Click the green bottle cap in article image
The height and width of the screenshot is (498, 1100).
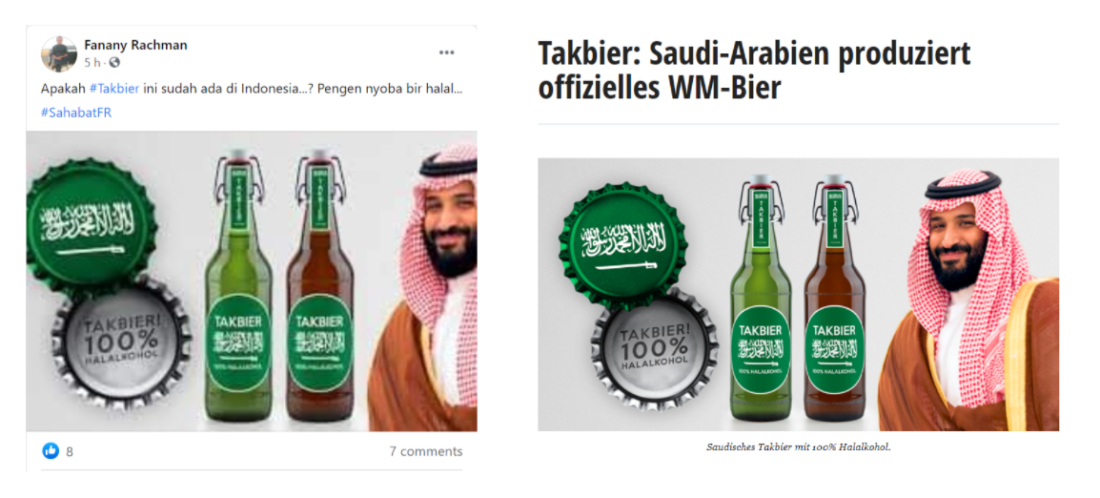[x=624, y=245]
